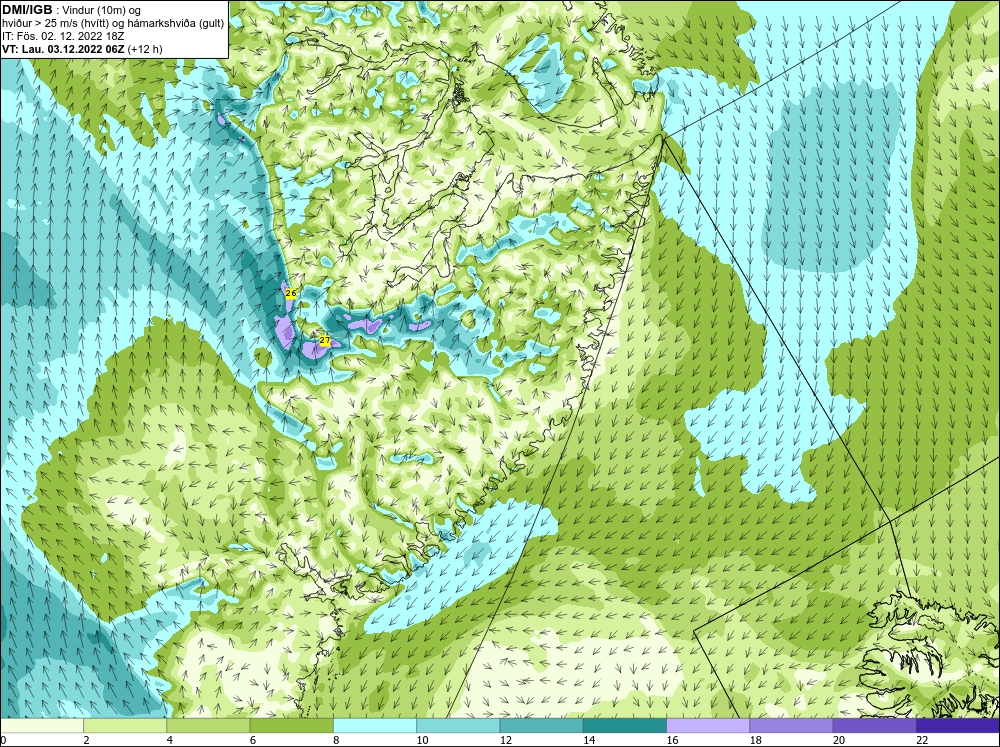Pick the dark indigo swatch above 22 m/s

(x=958, y=725)
